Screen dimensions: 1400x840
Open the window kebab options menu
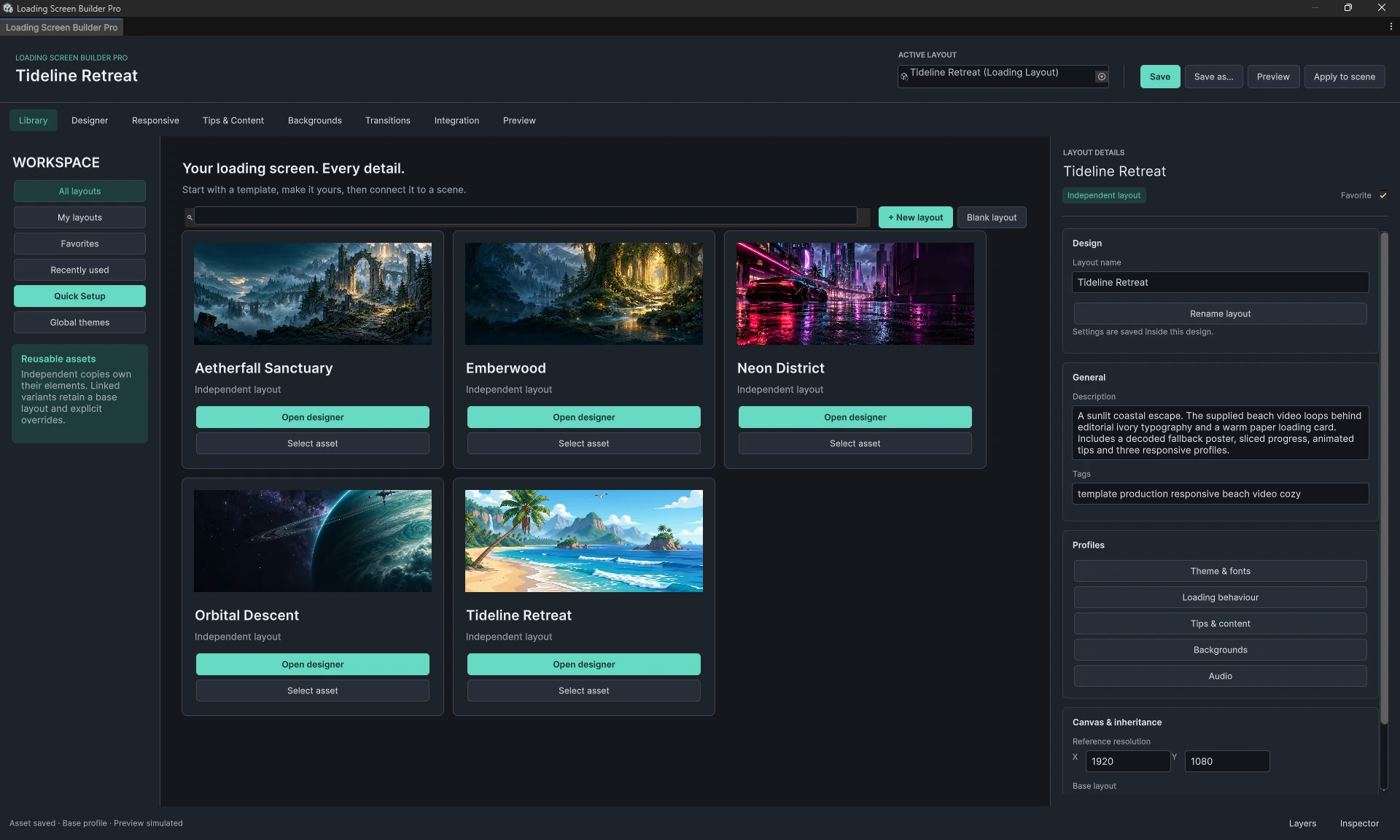[1391, 27]
